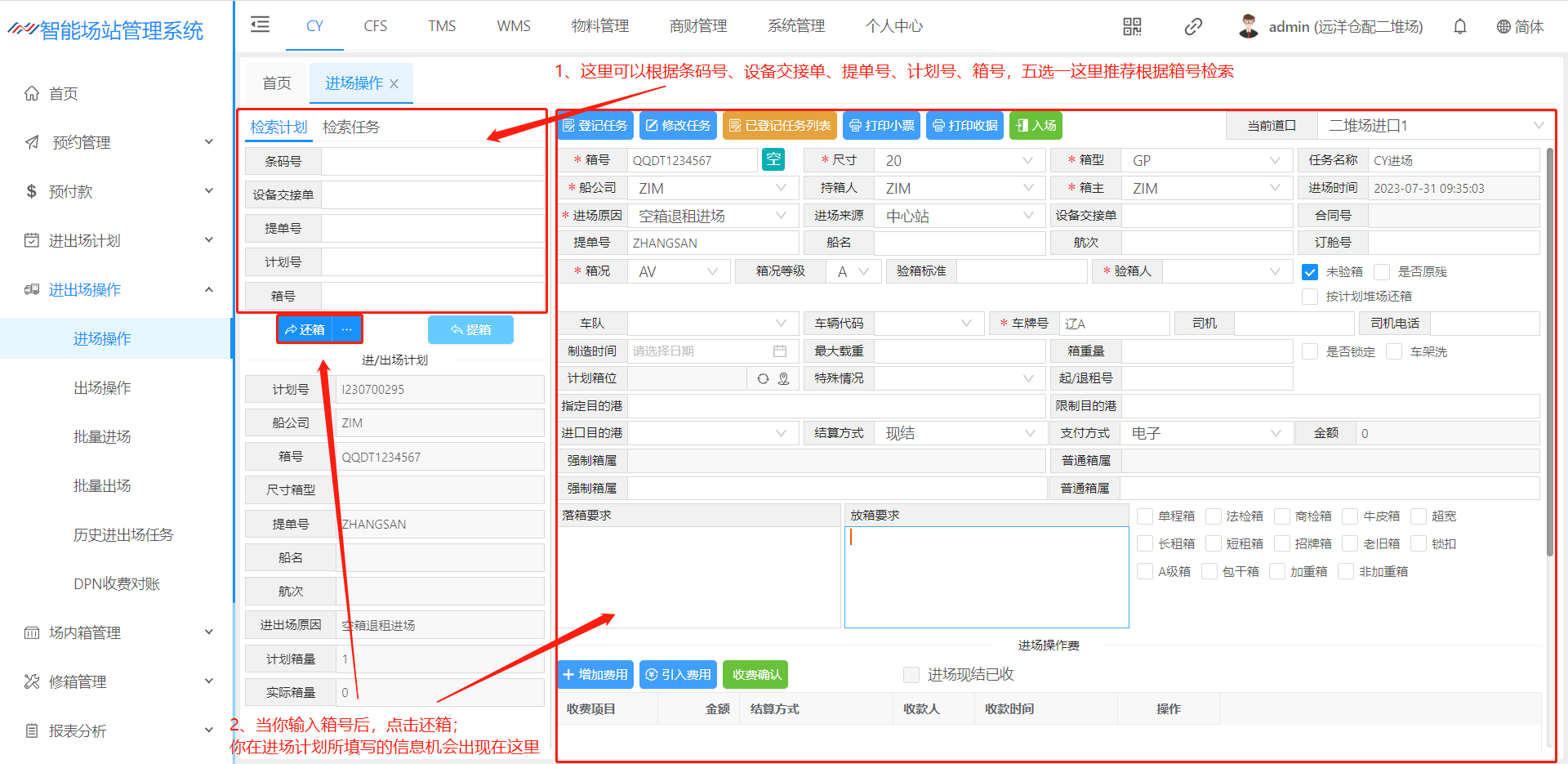
Task: Enable the 是否锁定 checkbox
Action: pyautogui.click(x=1310, y=351)
